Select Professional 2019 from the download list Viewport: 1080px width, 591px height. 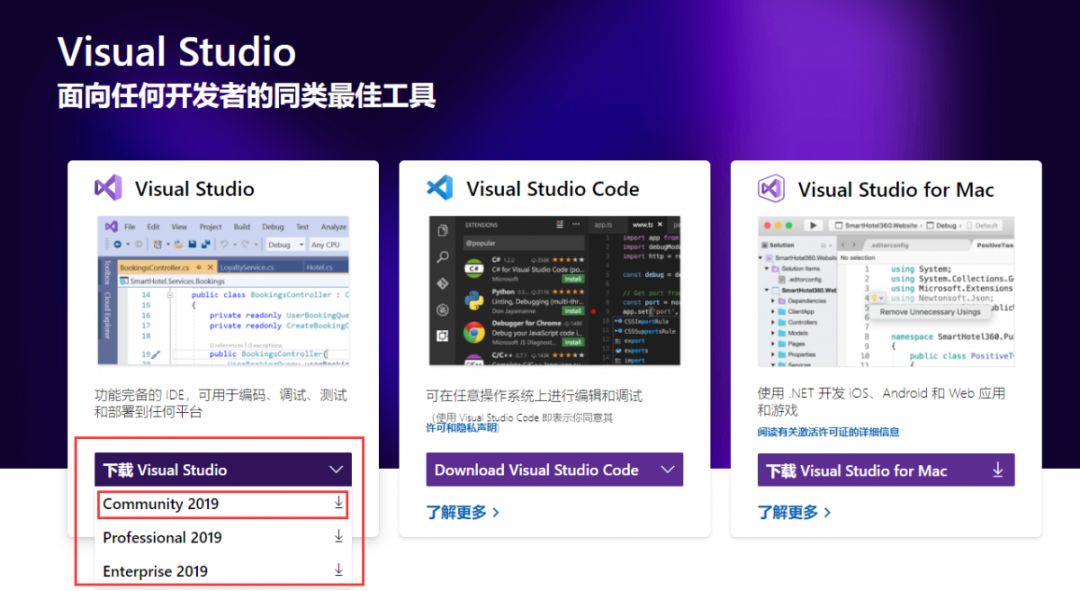(x=222, y=537)
